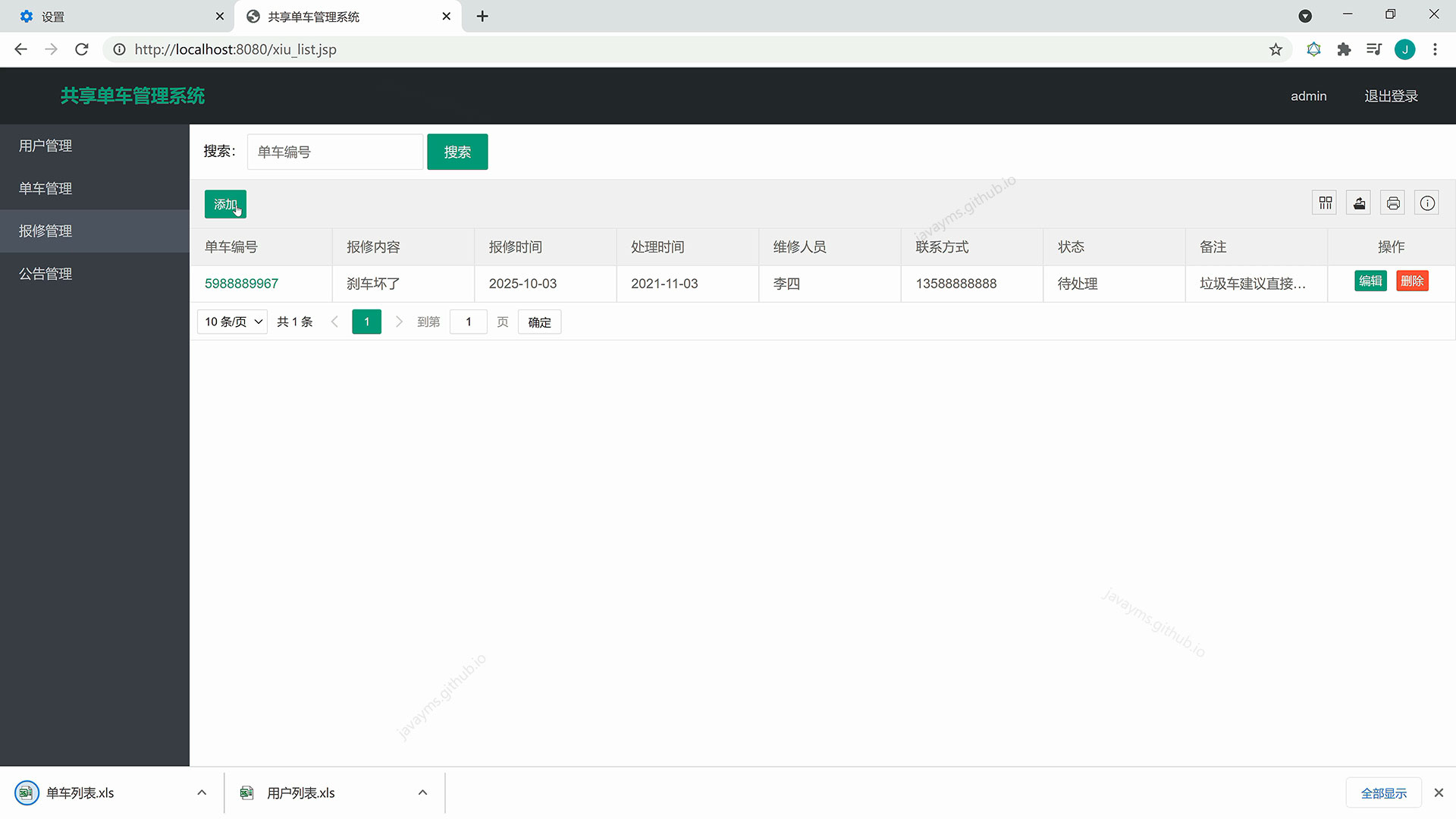Viewport: 1456px width, 819px height.
Task: Click the print table icon
Action: click(x=1392, y=202)
